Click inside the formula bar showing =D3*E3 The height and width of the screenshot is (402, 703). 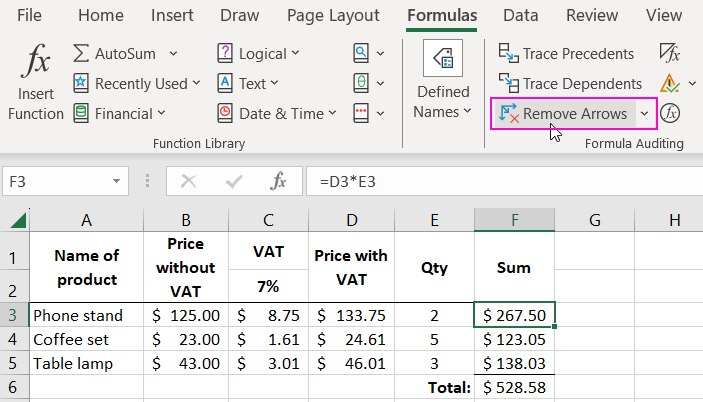[x=500, y=182]
